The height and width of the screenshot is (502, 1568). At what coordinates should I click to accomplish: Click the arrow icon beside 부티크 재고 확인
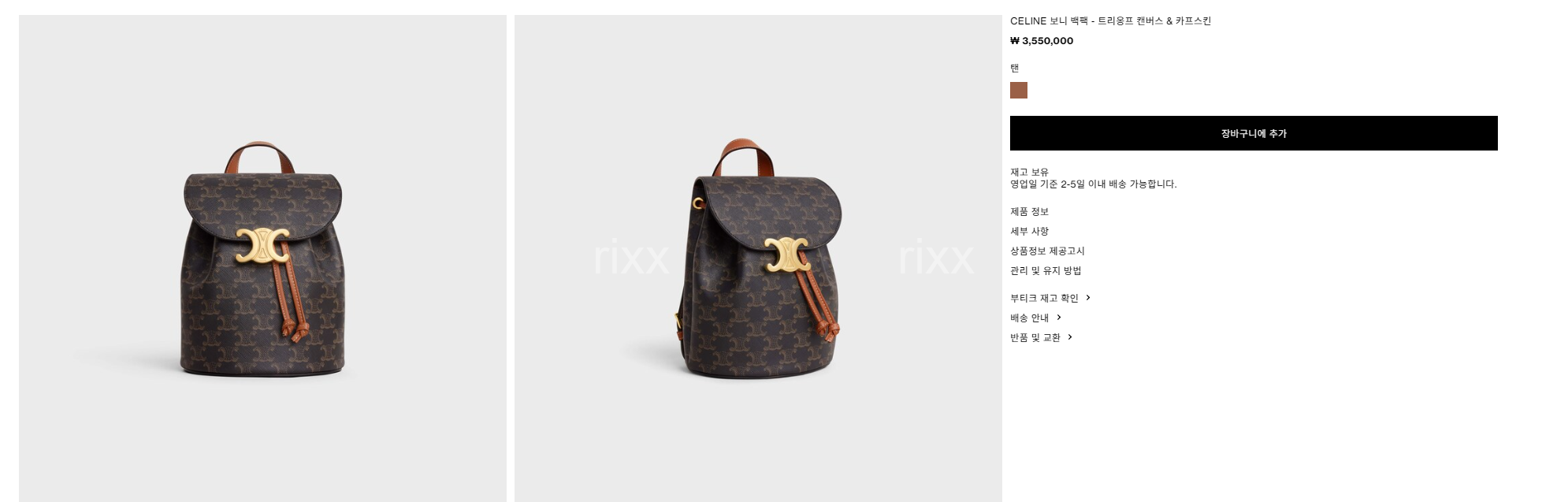(1088, 298)
